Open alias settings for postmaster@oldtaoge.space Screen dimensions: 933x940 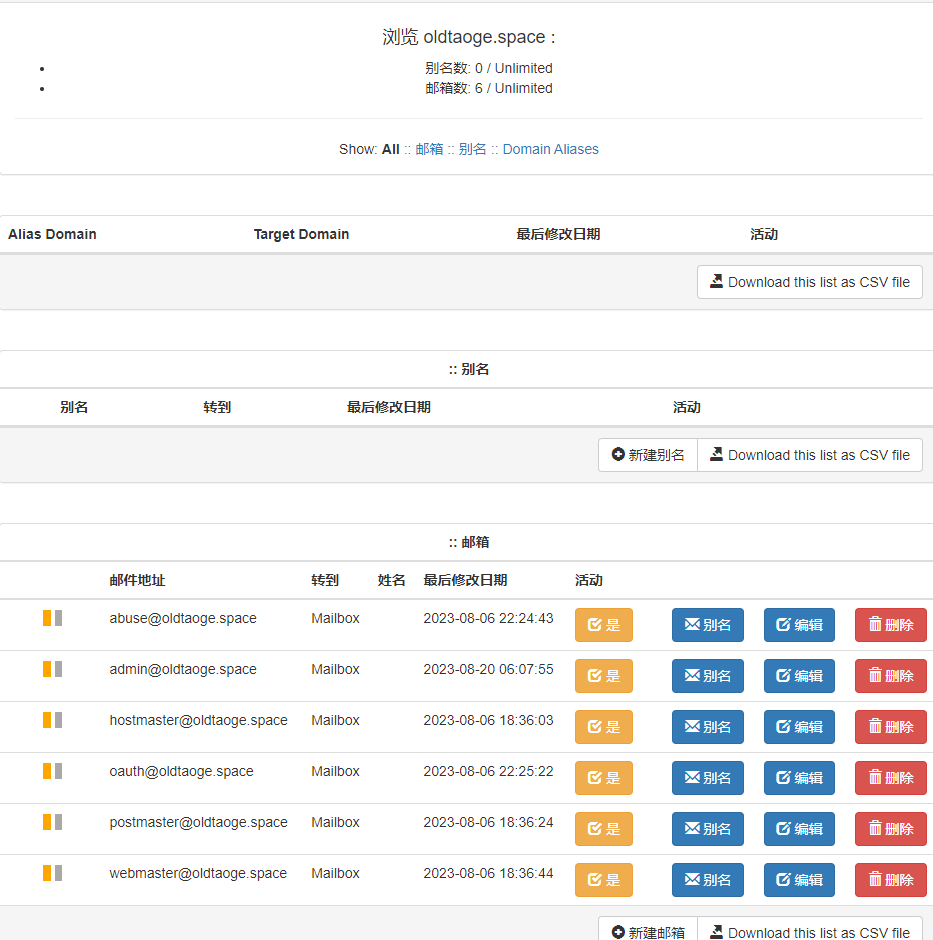[707, 829]
